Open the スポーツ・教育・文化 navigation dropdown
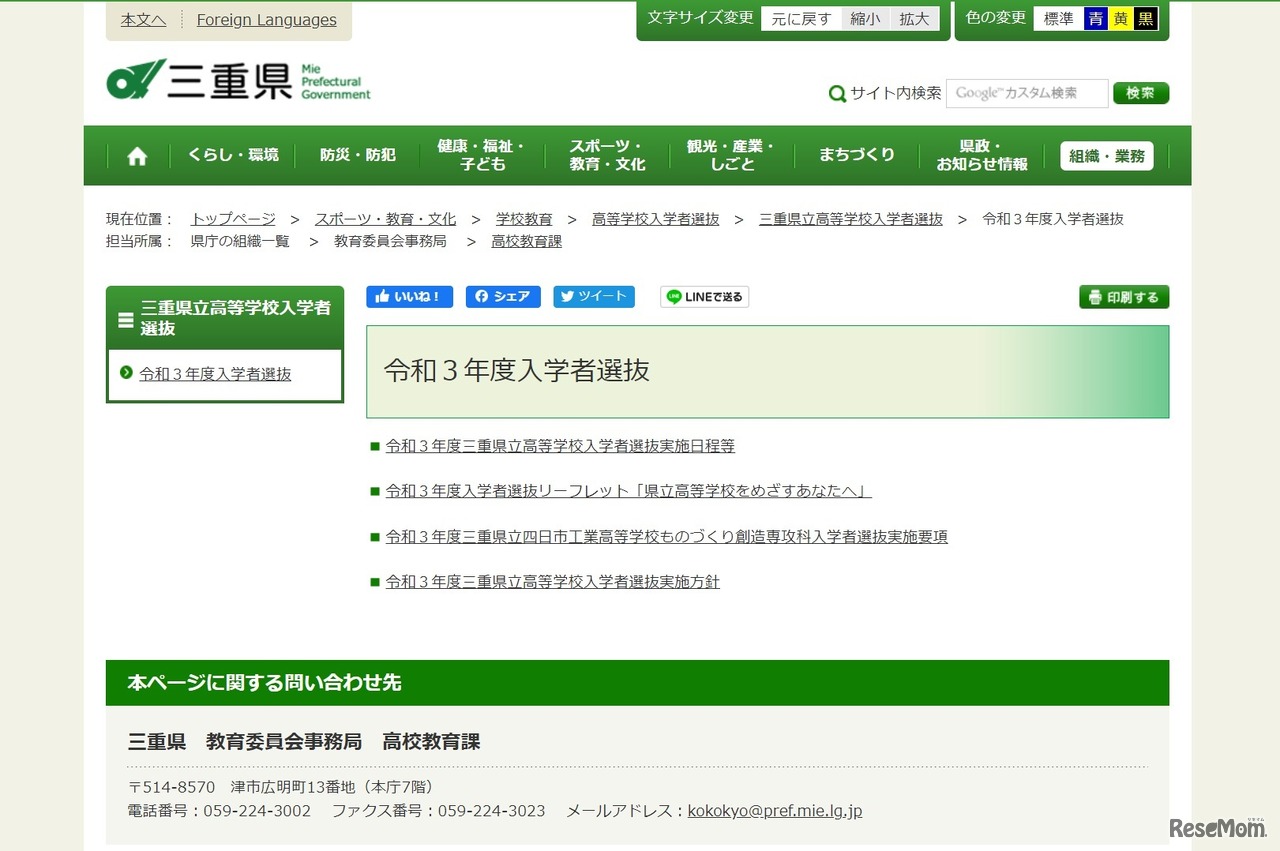Image resolution: width=1280 pixels, height=851 pixels. click(606, 156)
